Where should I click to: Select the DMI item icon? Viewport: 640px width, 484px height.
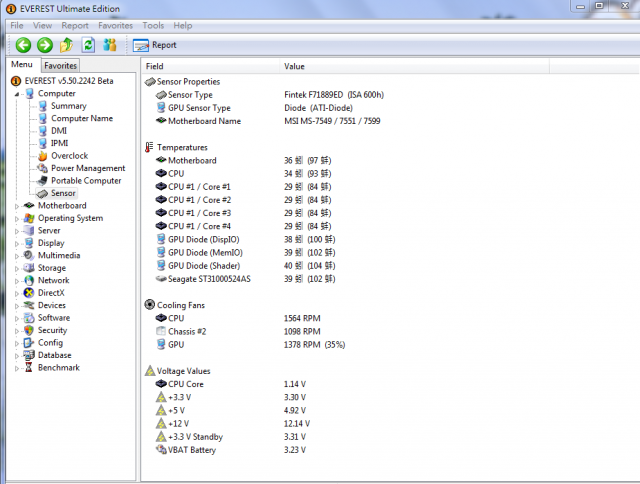[42, 131]
